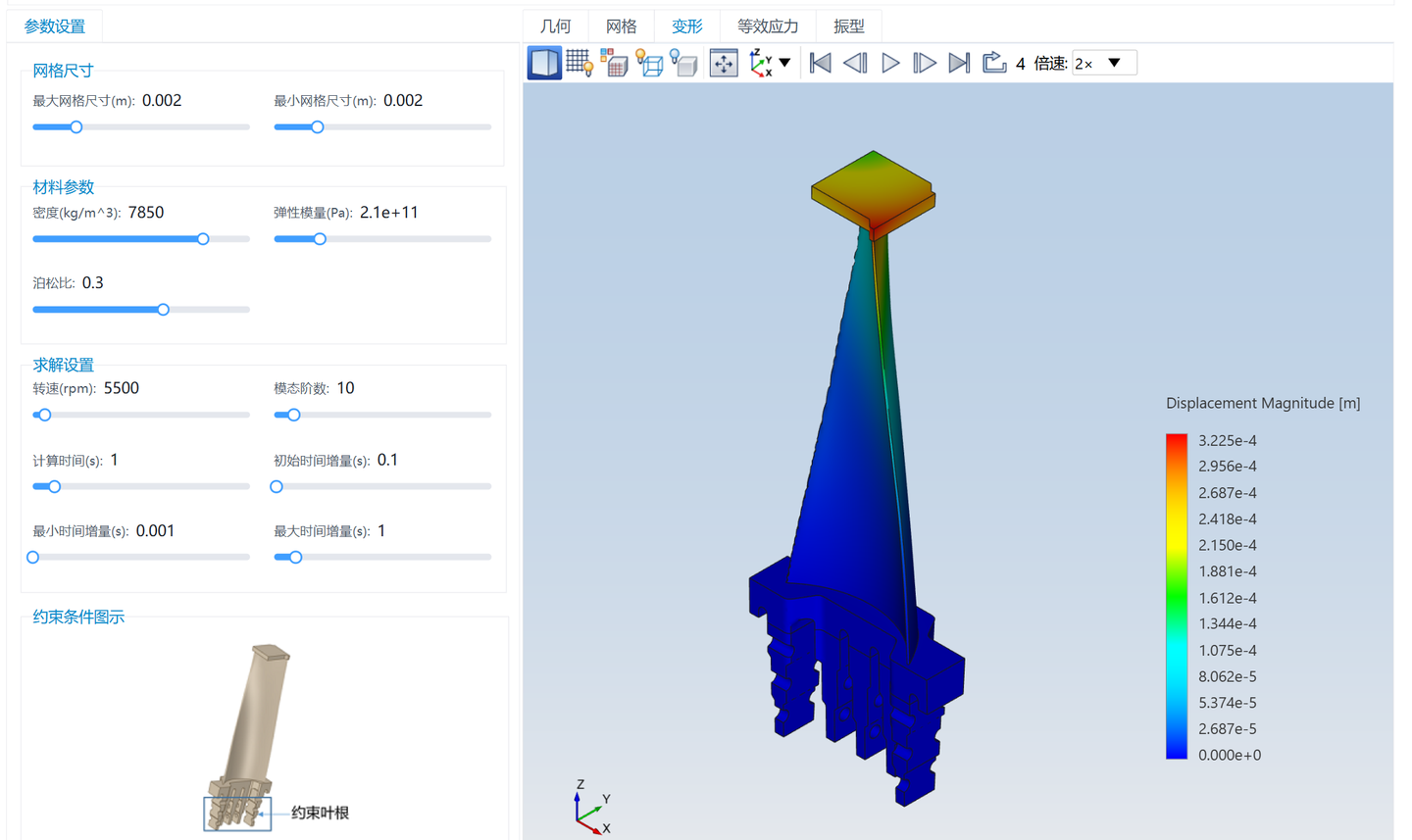Switch to the 网格 tab
The image size is (1412, 840).
click(x=622, y=26)
